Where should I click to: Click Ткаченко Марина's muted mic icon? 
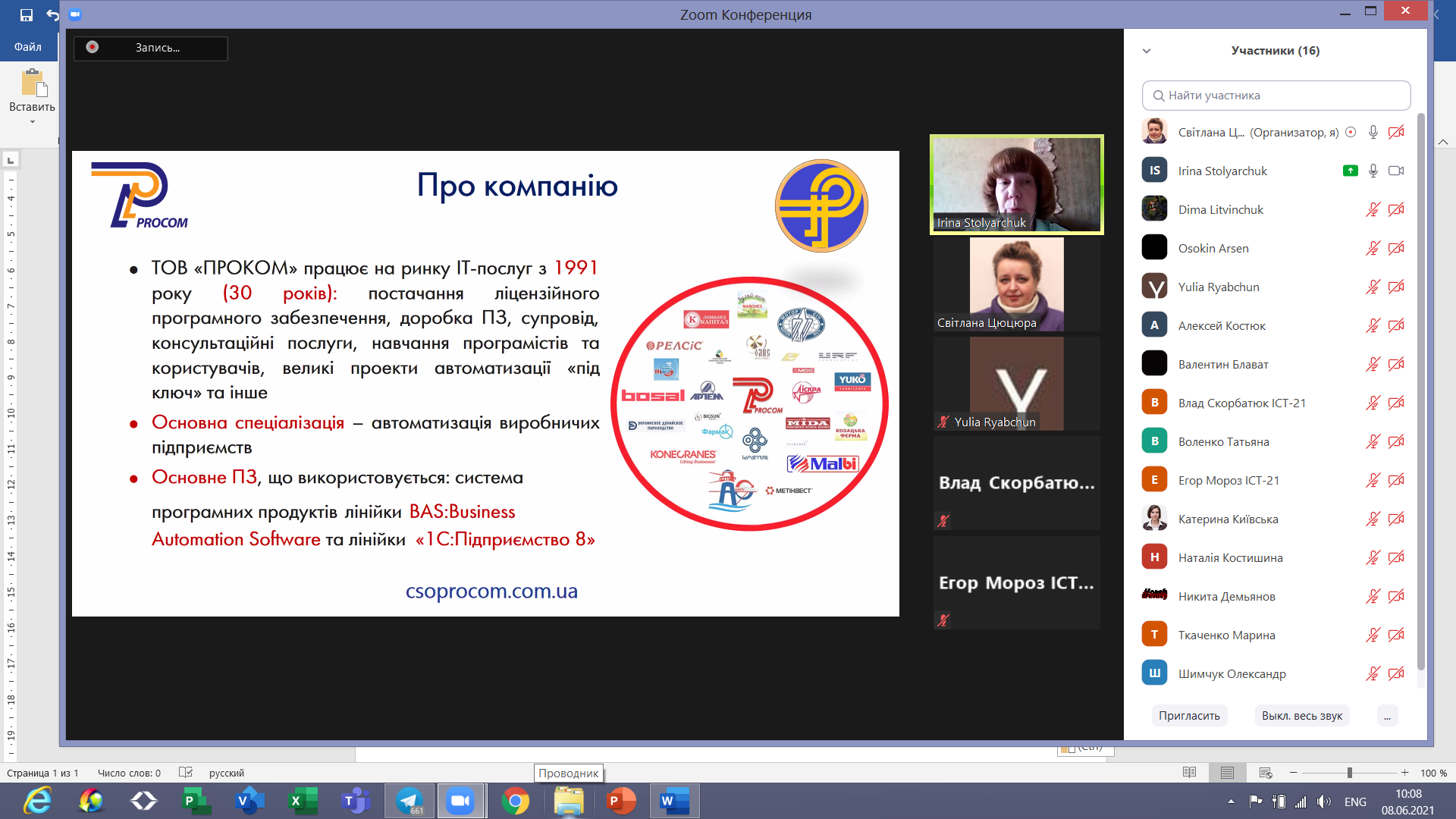[x=1373, y=635]
